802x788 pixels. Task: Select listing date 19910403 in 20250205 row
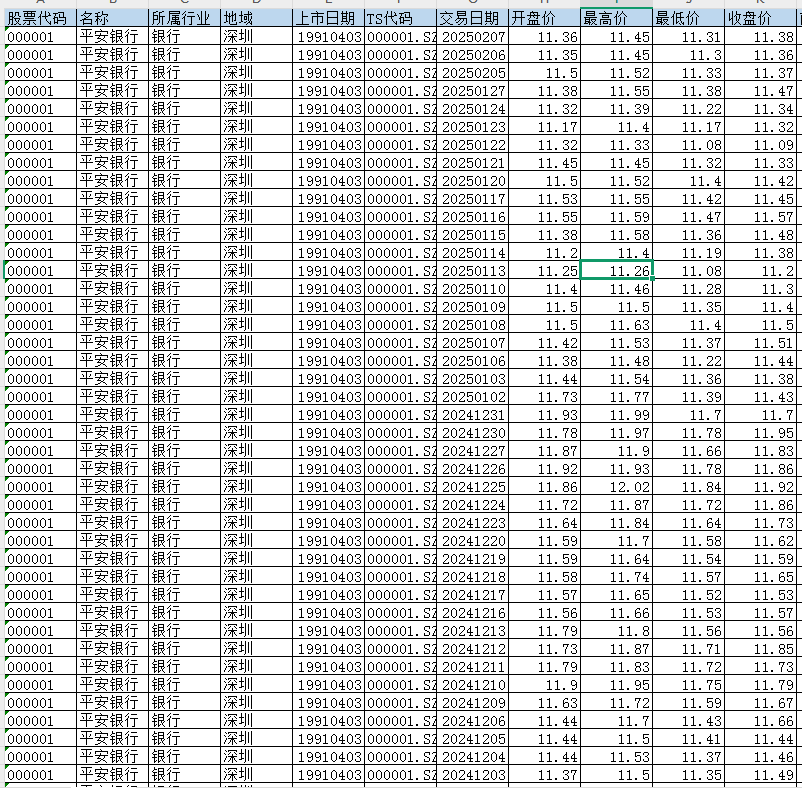329,73
